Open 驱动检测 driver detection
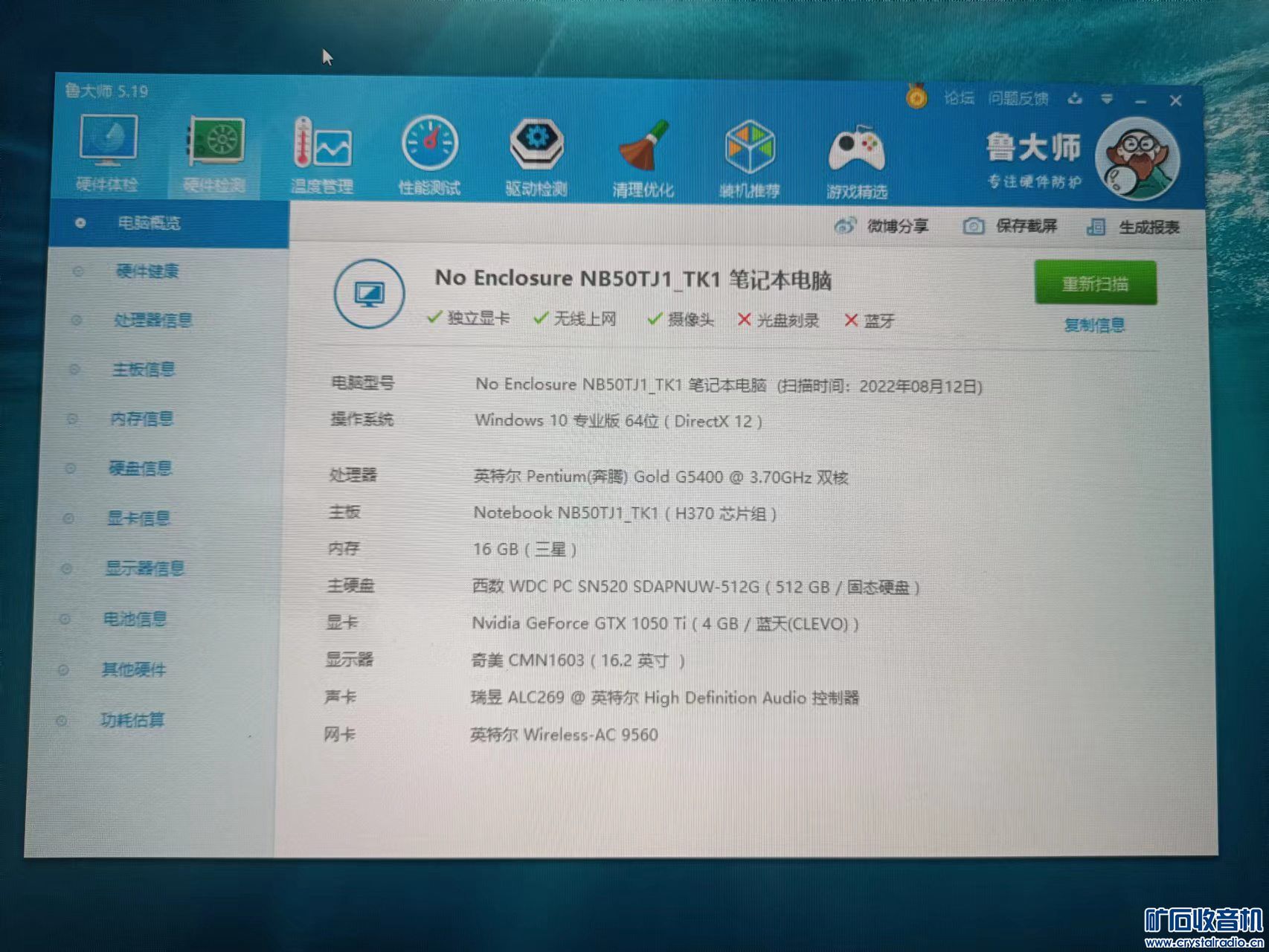 tap(536, 158)
